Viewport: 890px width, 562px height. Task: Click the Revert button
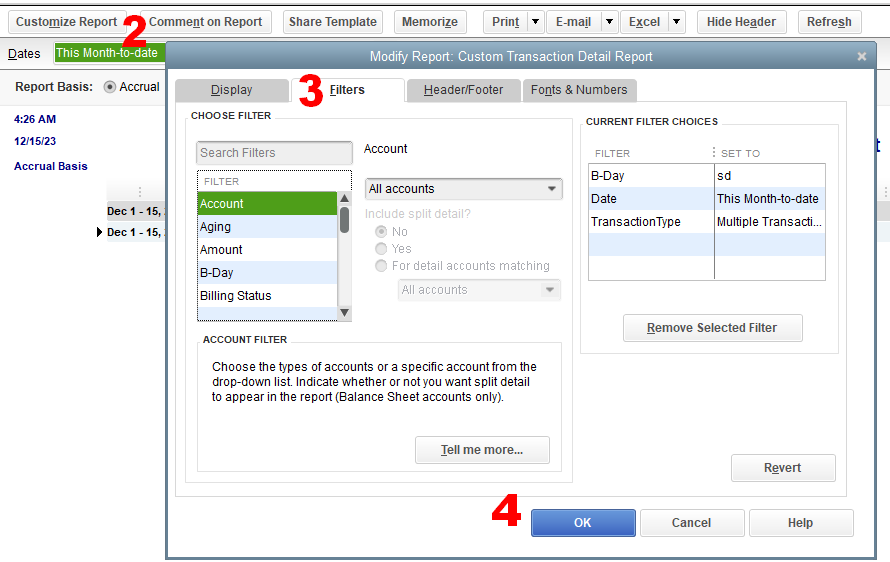click(x=783, y=468)
